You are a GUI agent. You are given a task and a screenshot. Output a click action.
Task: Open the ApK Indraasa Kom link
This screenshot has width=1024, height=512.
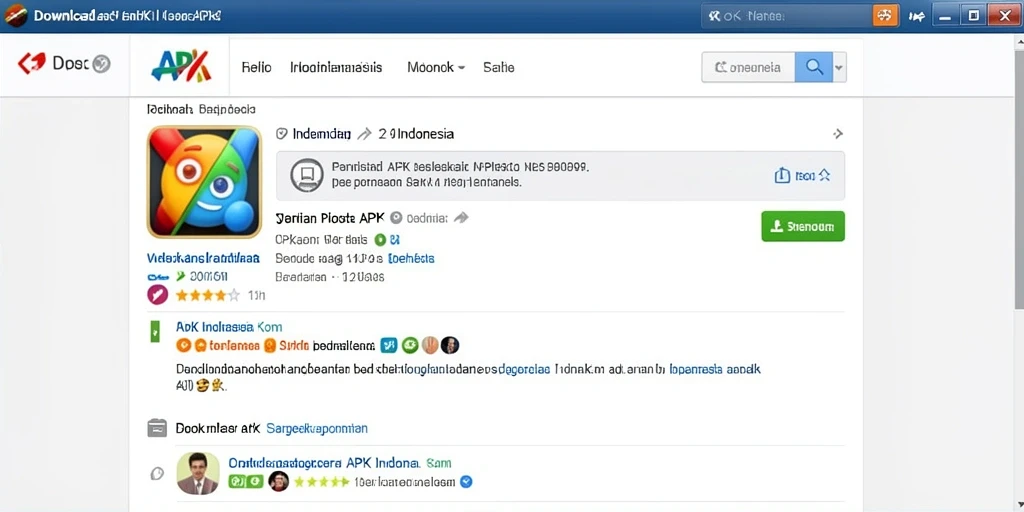tap(229, 327)
